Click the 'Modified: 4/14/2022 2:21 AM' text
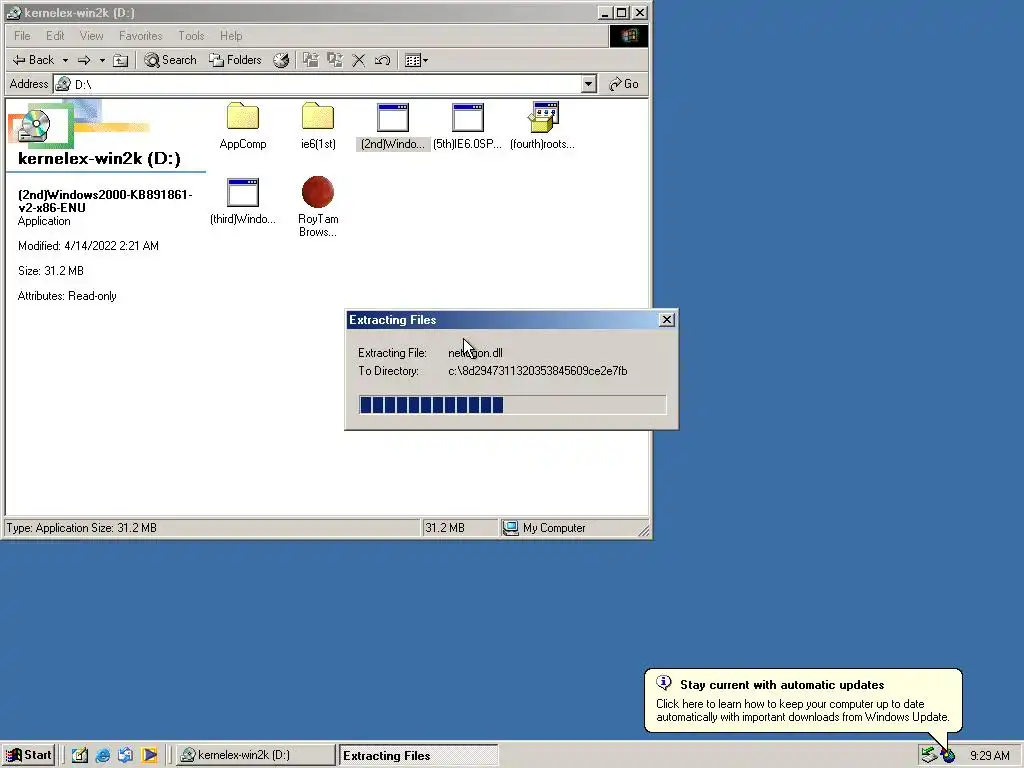The height and width of the screenshot is (768, 1024). 88,246
